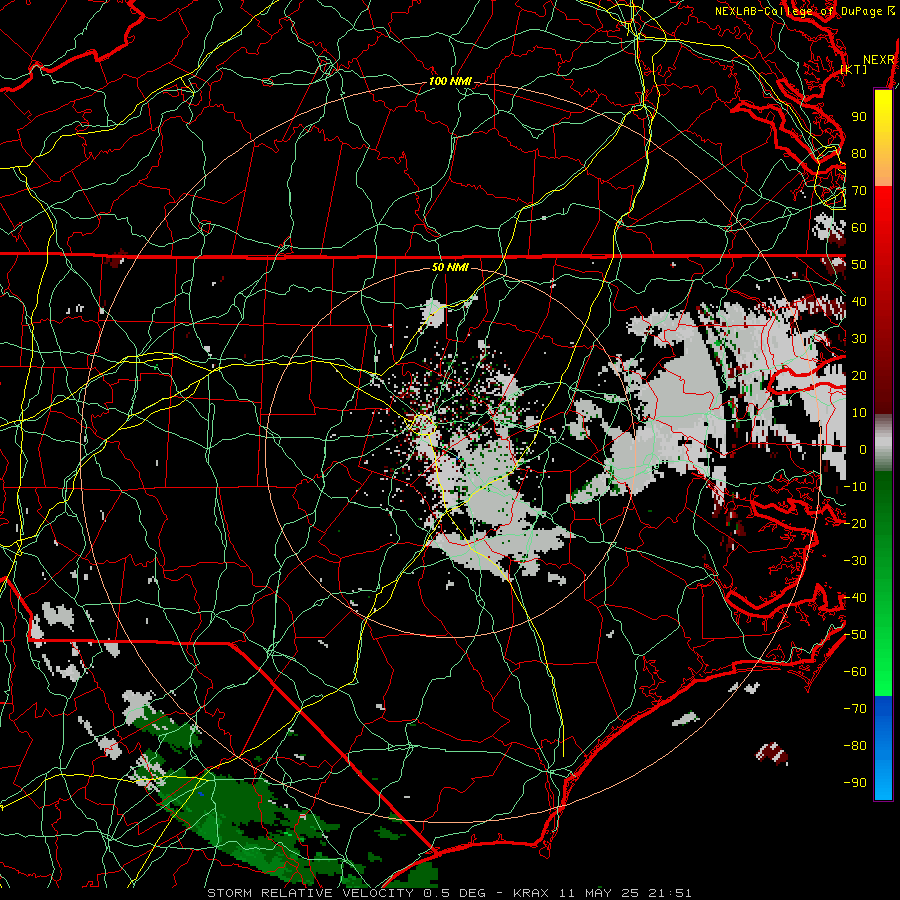Click the [KT] units label above color bar
The image size is (900, 900).
[x=854, y=69]
